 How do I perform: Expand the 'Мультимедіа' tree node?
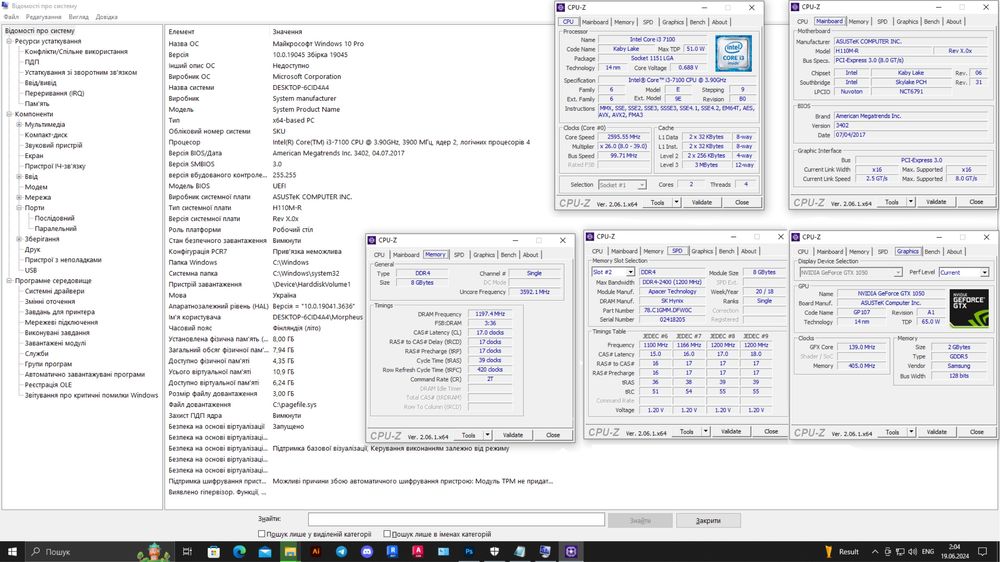click(19, 124)
